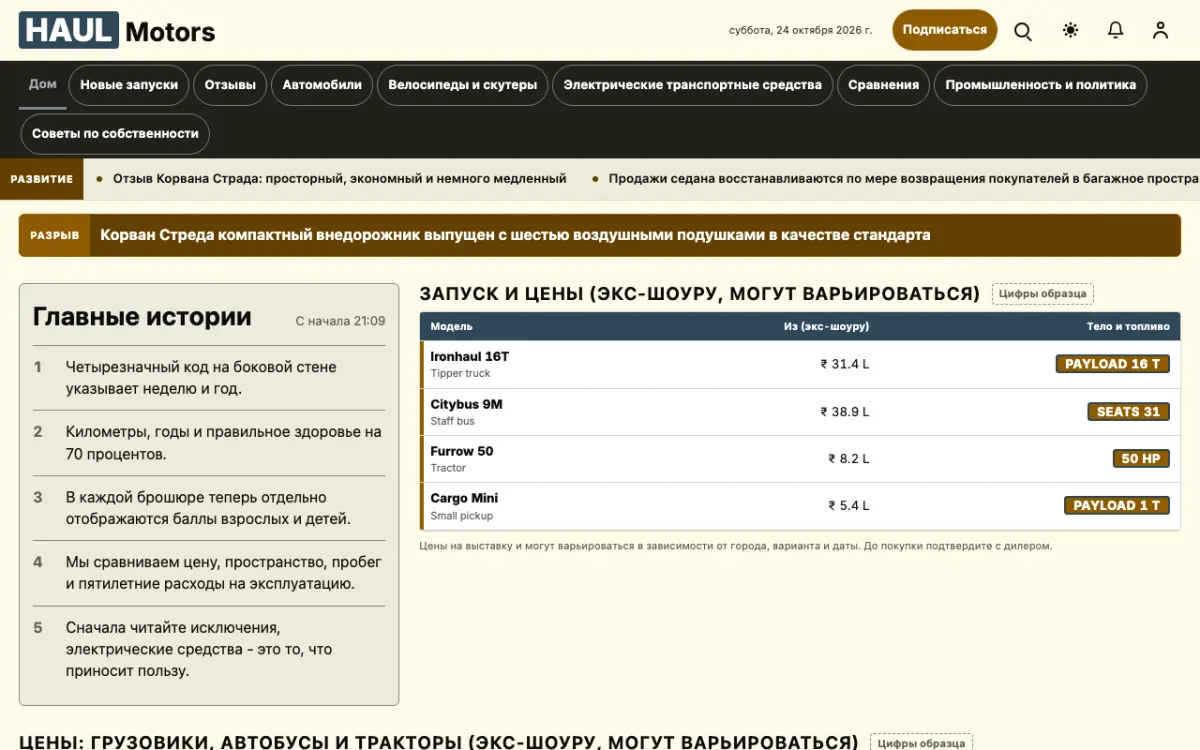Screen dimensions: 1200x750
Task: Click the Модель column header
Action: pos(452,326)
